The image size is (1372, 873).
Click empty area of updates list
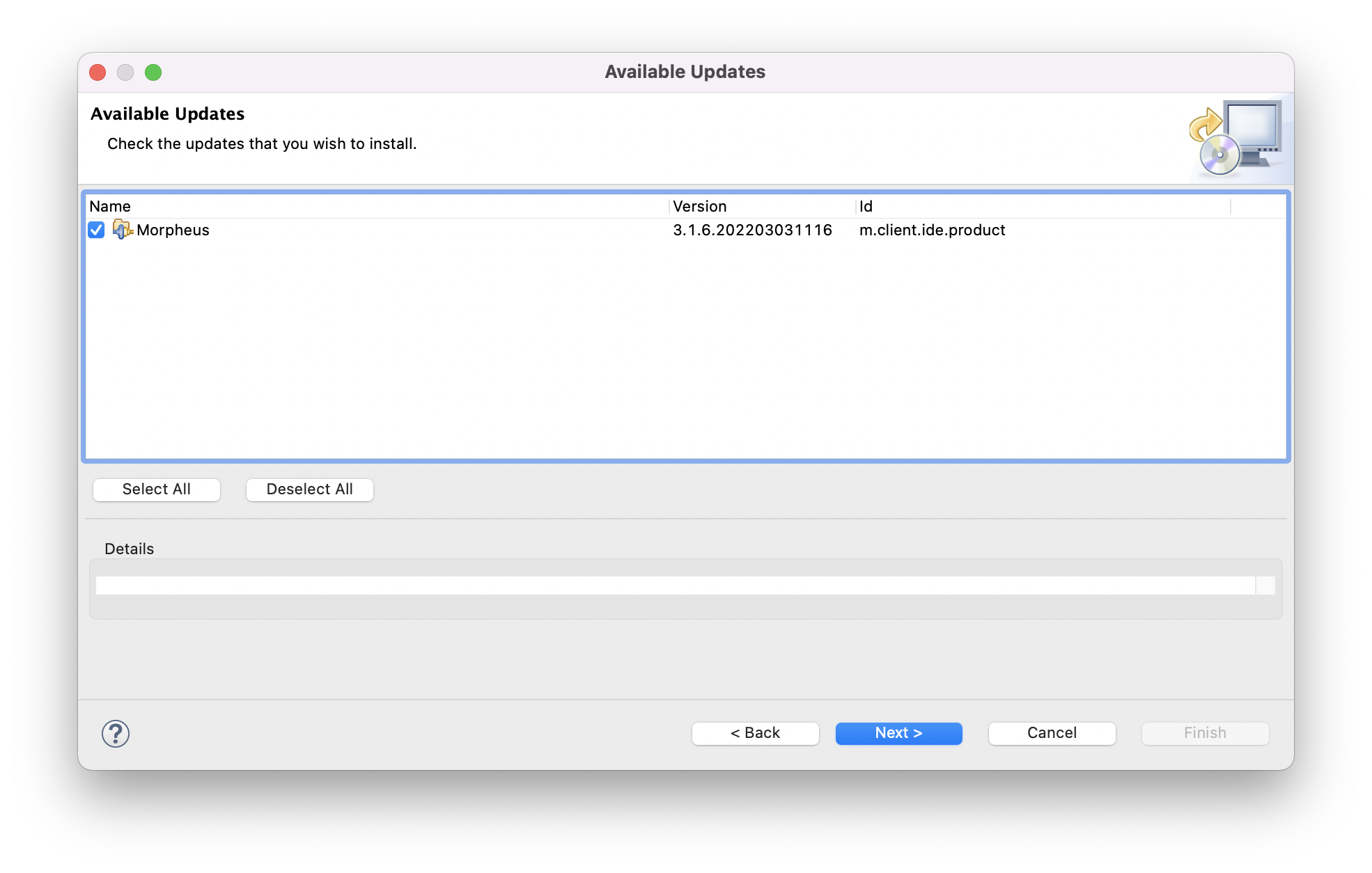[x=685, y=348]
